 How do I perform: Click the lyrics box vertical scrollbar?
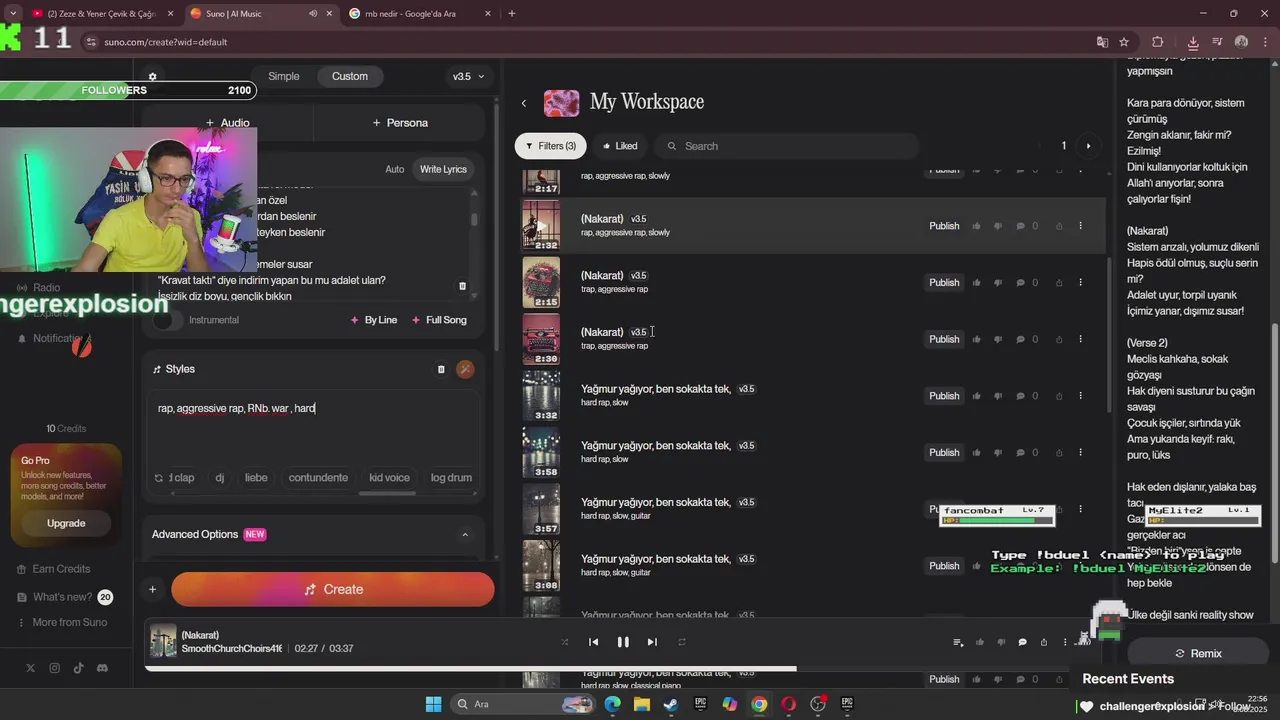474,218
